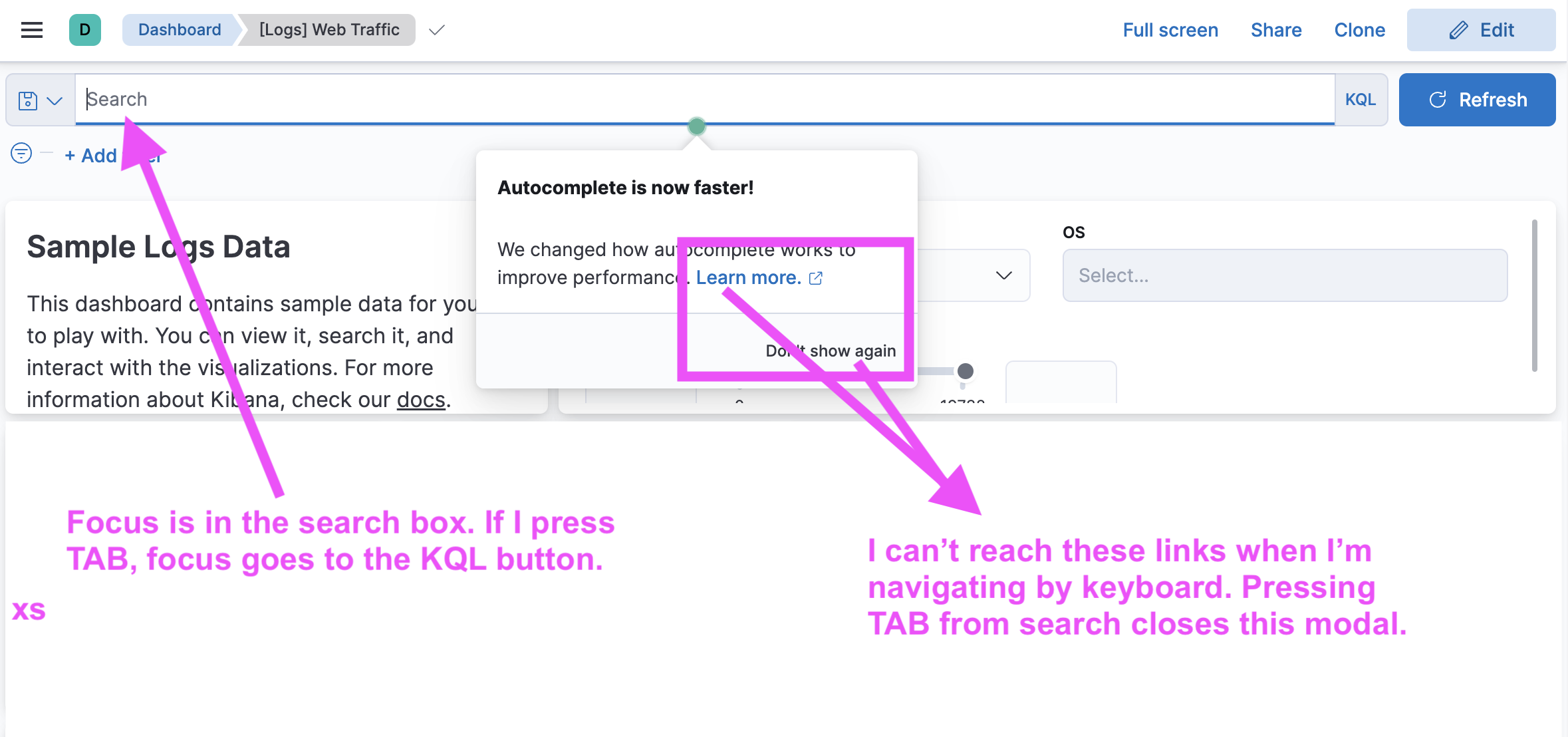Expand the dropdown chevron in the controls panel
Image resolution: width=1568 pixels, height=737 pixels.
tap(1004, 275)
